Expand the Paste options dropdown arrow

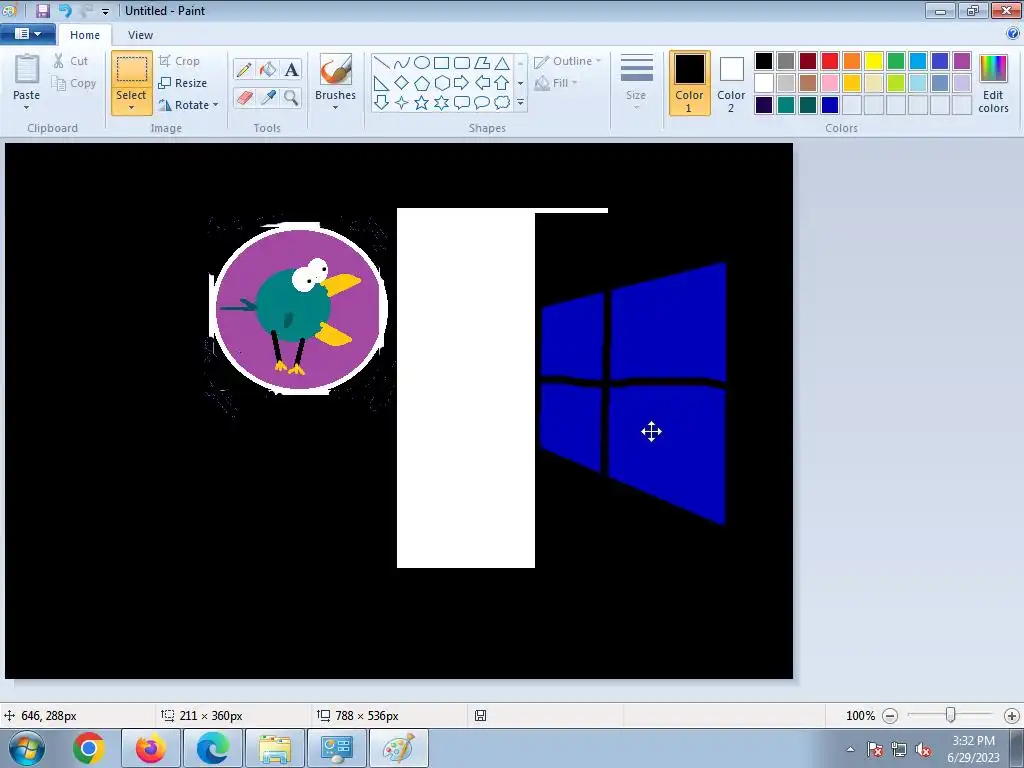(27, 108)
